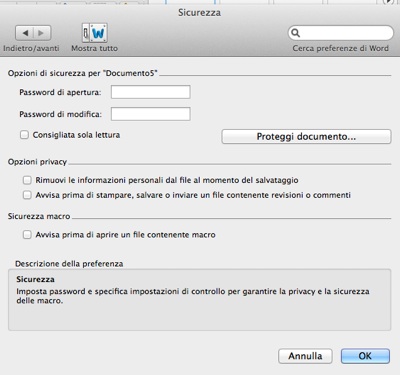This screenshot has width=400, height=375.
Task: Click the Indietro/avanti label
Action: tap(31, 48)
